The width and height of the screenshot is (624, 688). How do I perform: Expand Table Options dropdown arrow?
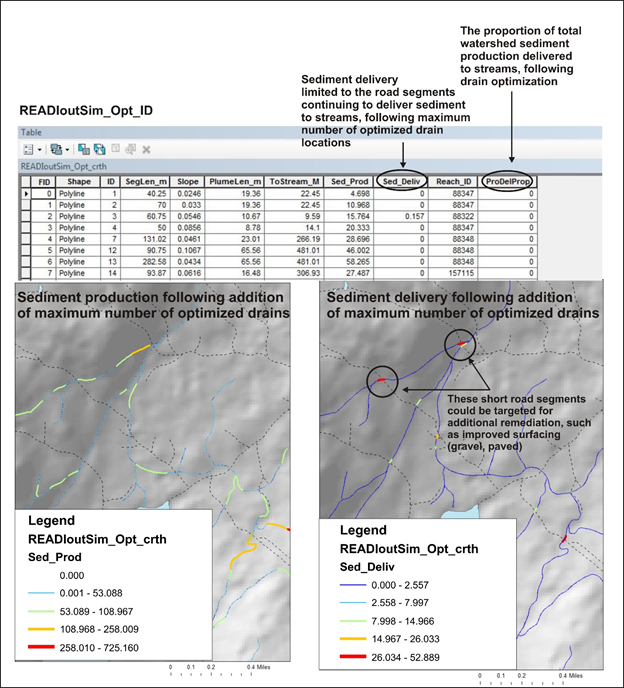pos(38,148)
